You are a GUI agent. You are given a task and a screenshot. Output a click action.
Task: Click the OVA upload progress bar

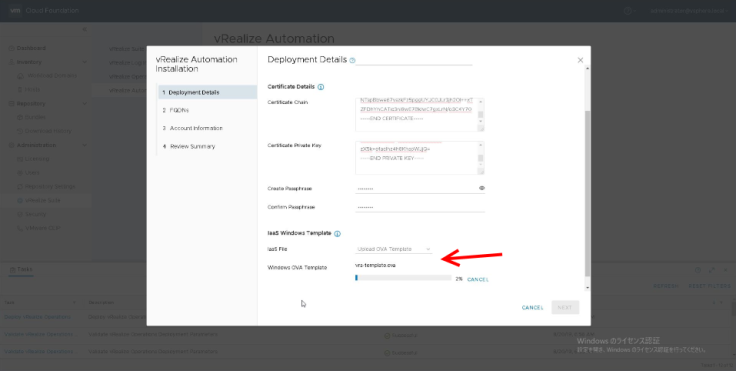coord(403,278)
